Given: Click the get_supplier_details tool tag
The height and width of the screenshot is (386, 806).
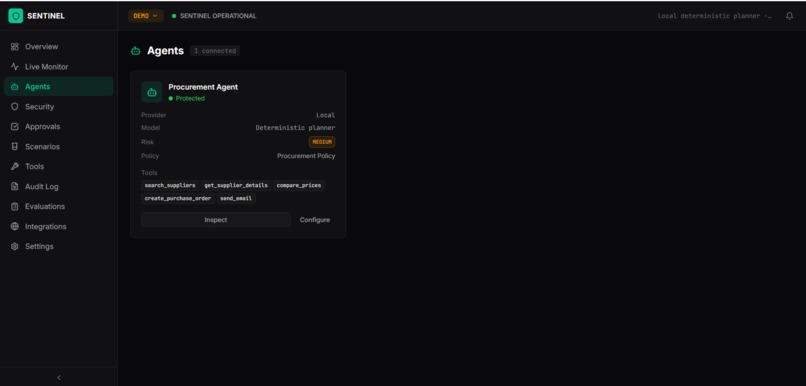Looking at the screenshot, I should point(236,186).
